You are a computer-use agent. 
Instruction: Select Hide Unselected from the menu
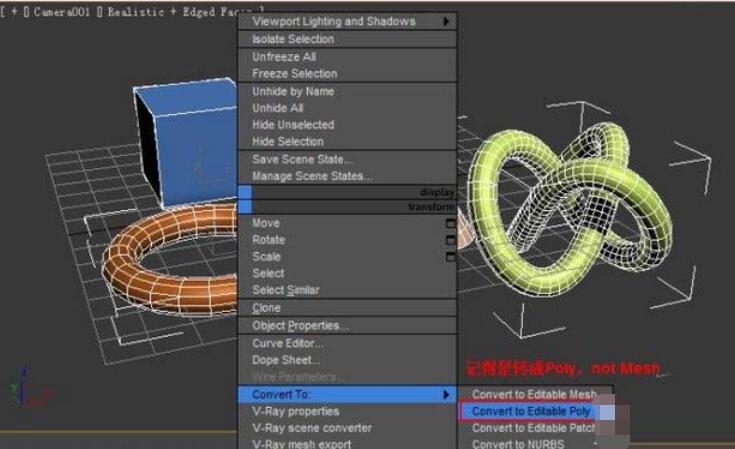(x=293, y=125)
